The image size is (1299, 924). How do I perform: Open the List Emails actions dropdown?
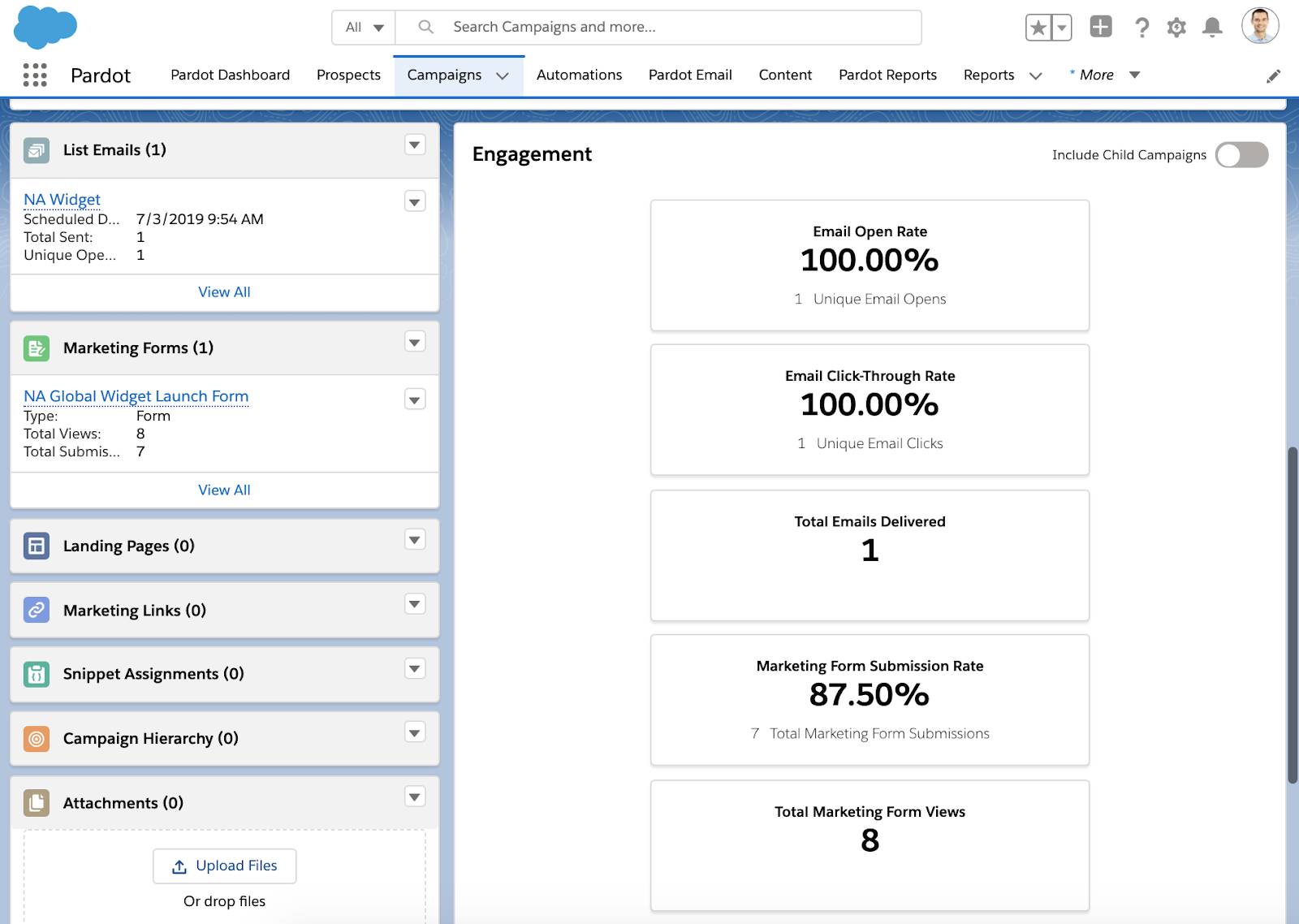click(415, 145)
